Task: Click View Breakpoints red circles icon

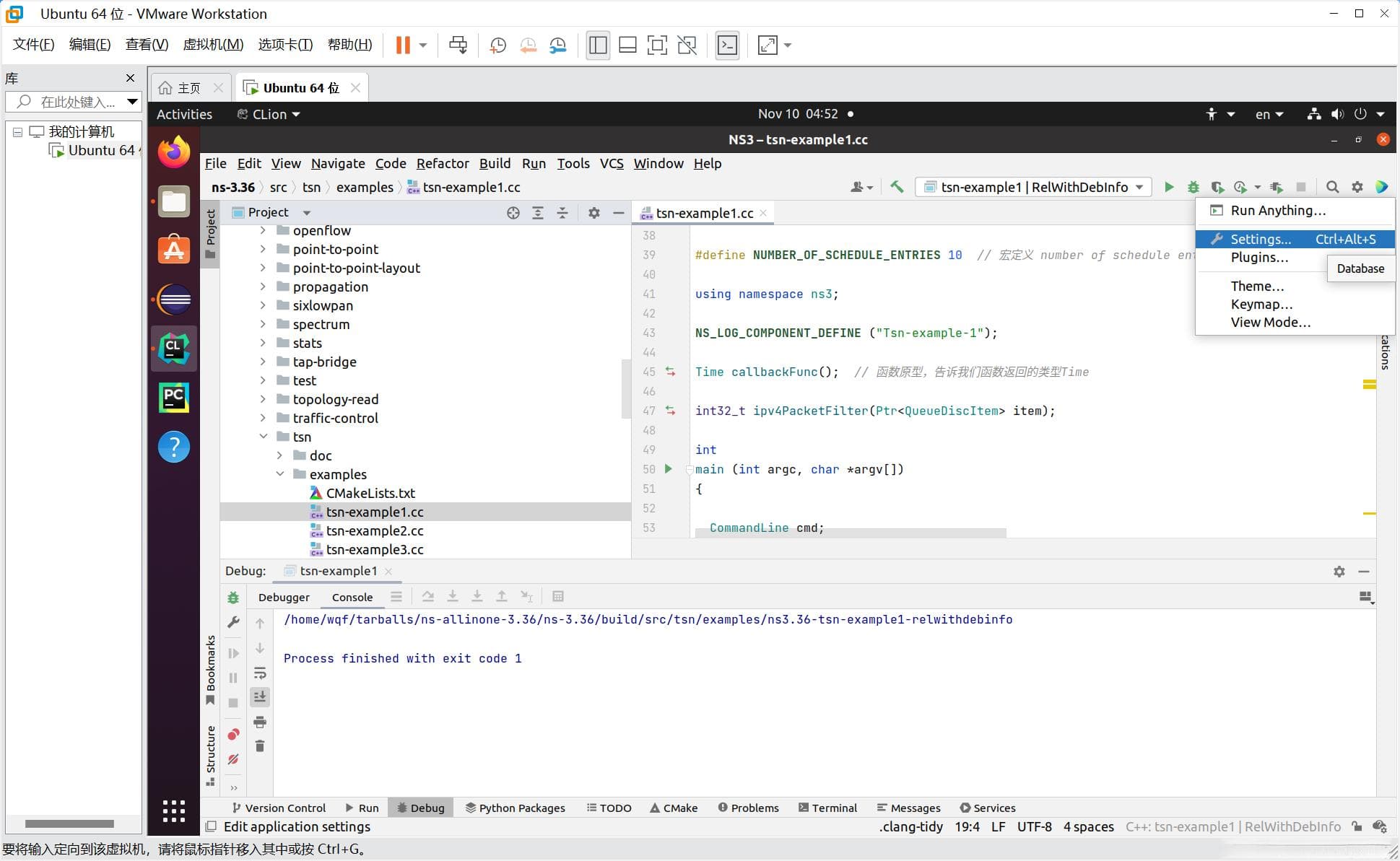Action: pos(233,735)
